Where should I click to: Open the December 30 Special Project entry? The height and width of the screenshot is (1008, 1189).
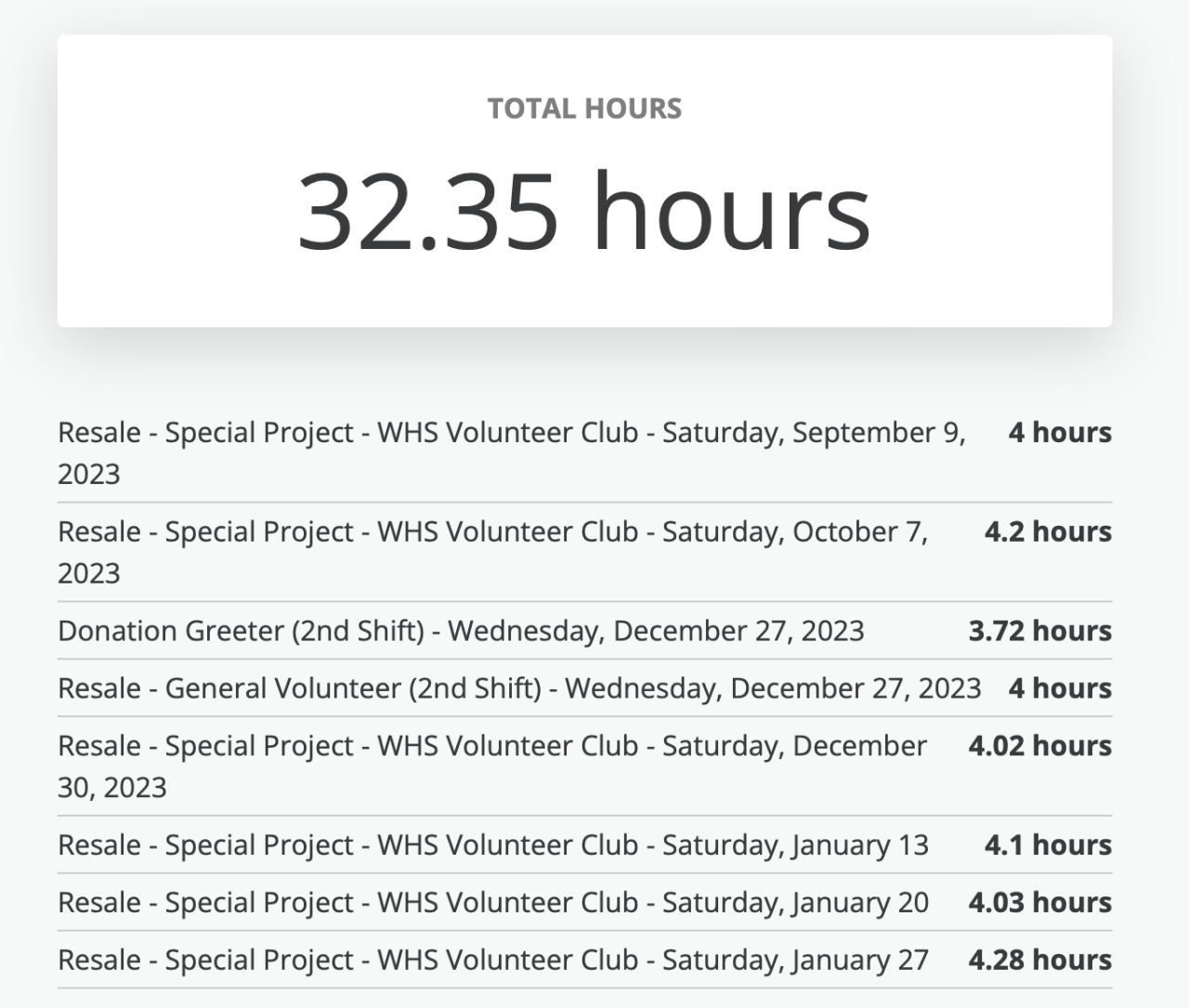click(x=492, y=746)
